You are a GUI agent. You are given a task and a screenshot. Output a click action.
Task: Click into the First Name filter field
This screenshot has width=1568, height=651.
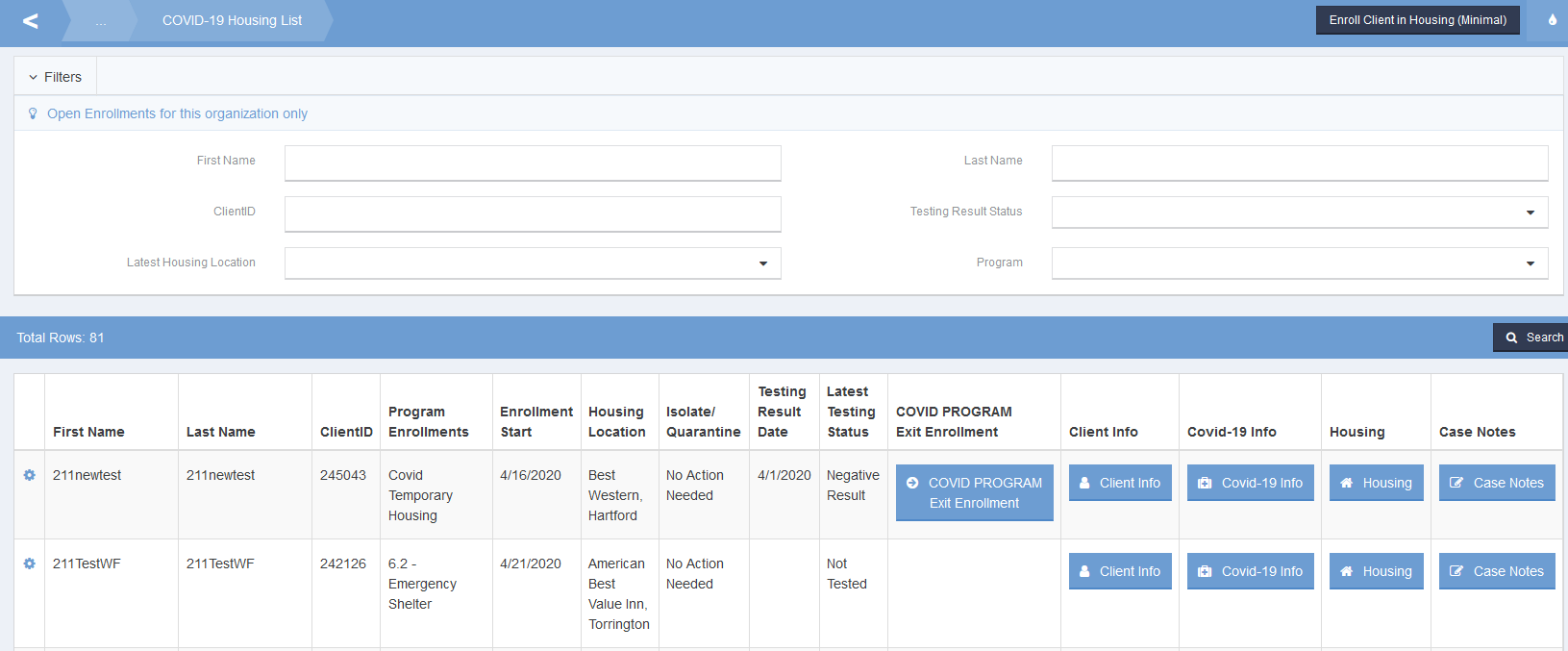(533, 163)
